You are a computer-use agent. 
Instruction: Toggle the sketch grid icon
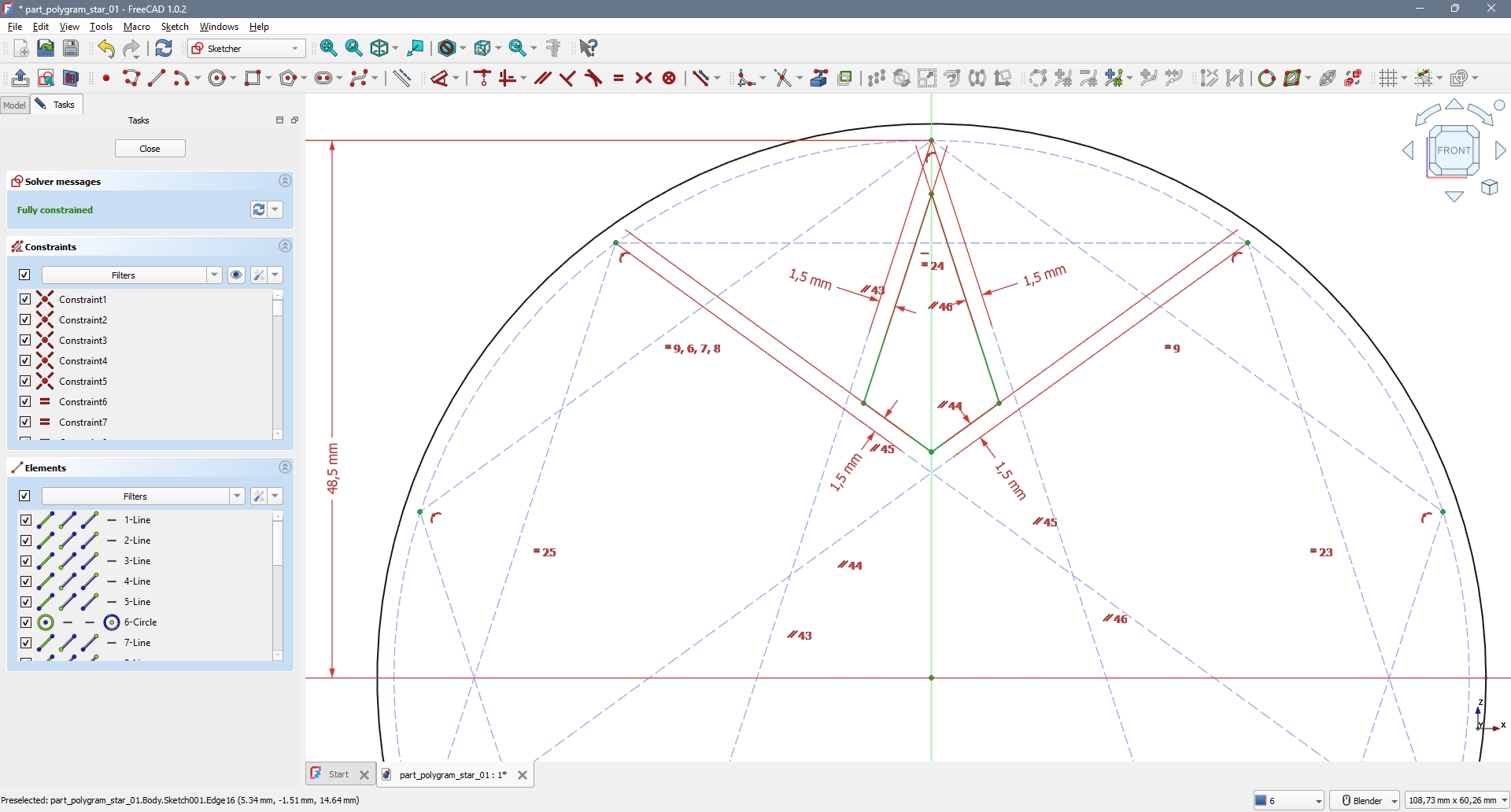tap(1388, 78)
